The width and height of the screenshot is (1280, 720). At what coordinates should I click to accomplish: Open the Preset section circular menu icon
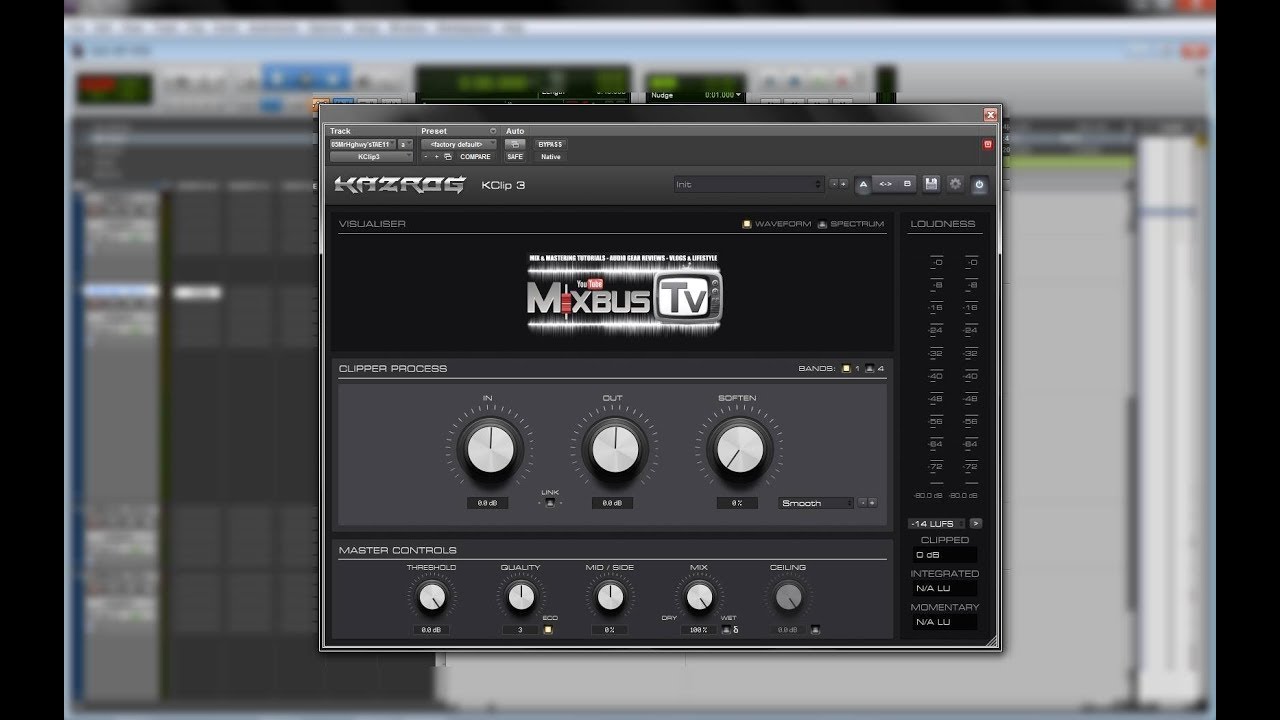point(493,131)
